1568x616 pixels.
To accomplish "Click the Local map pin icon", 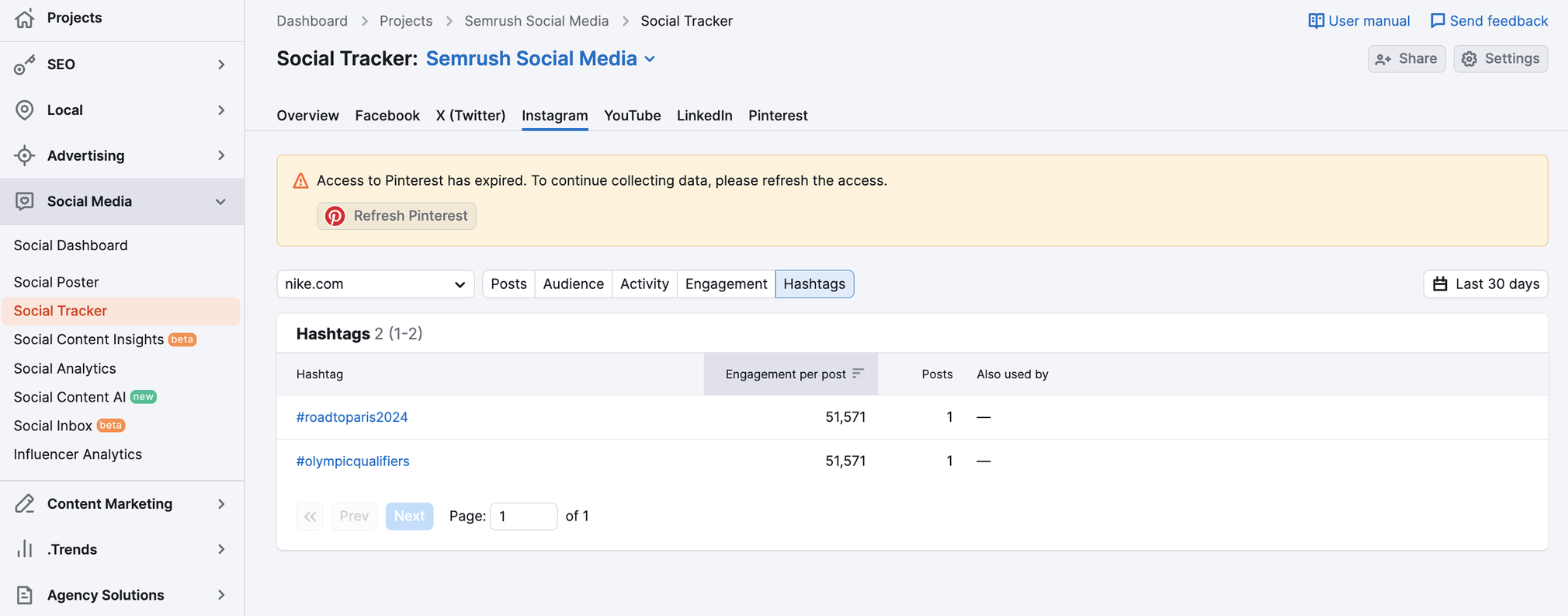I will tap(25, 110).
